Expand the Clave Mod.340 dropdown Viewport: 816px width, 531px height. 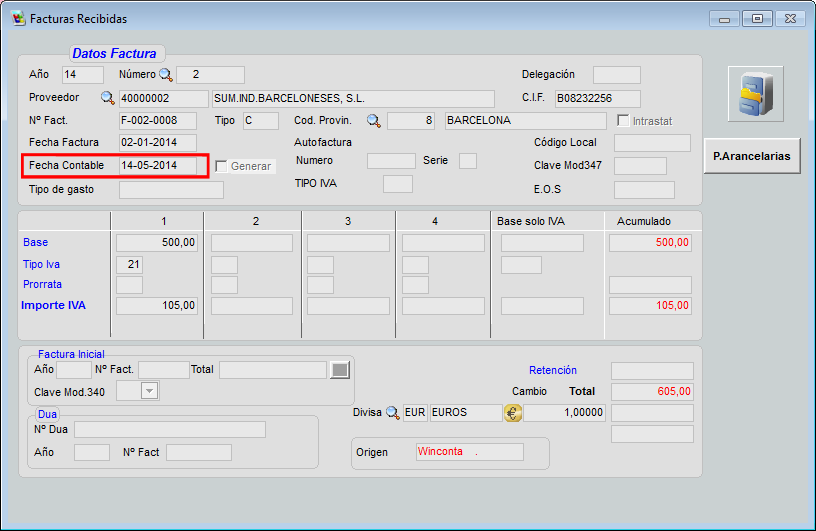click(x=149, y=392)
